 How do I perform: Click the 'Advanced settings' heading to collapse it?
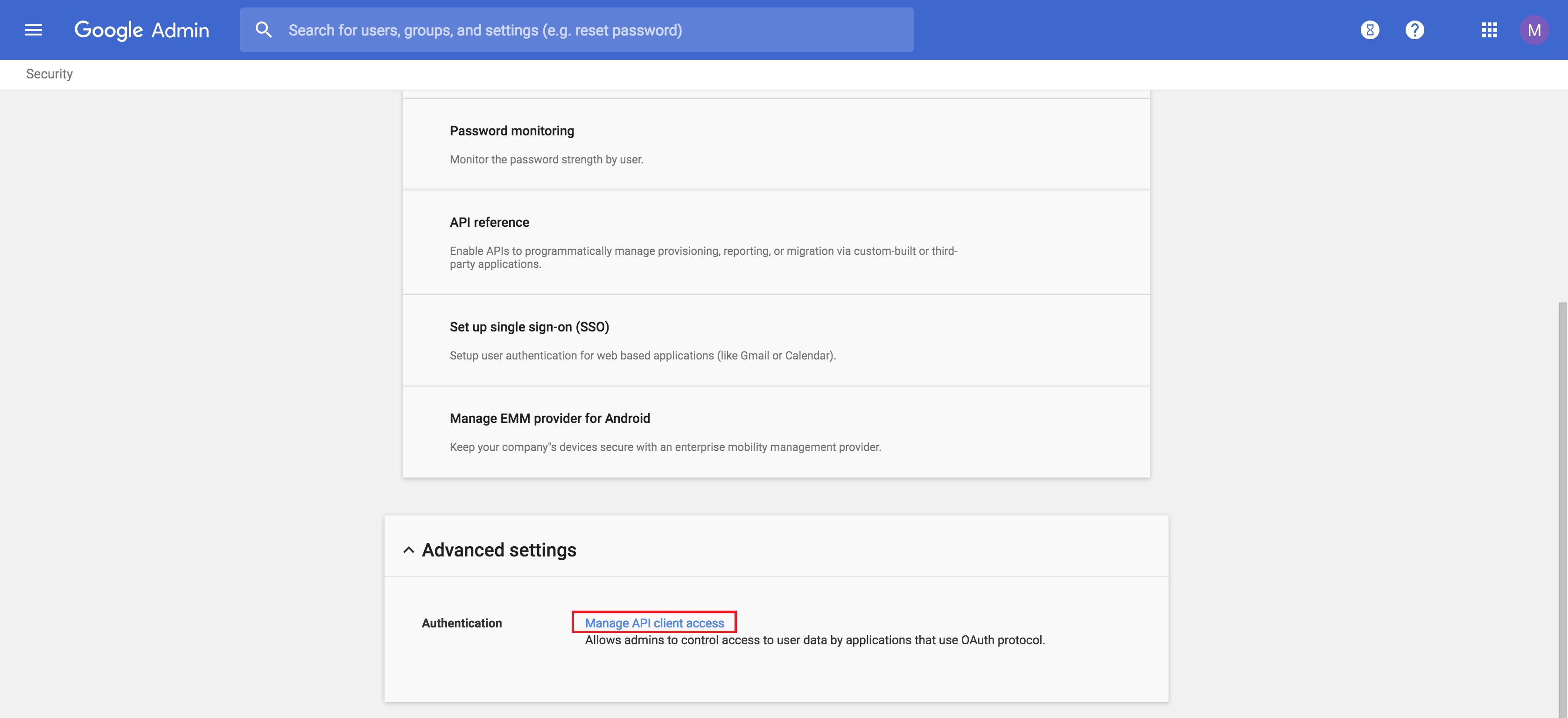[x=499, y=549]
